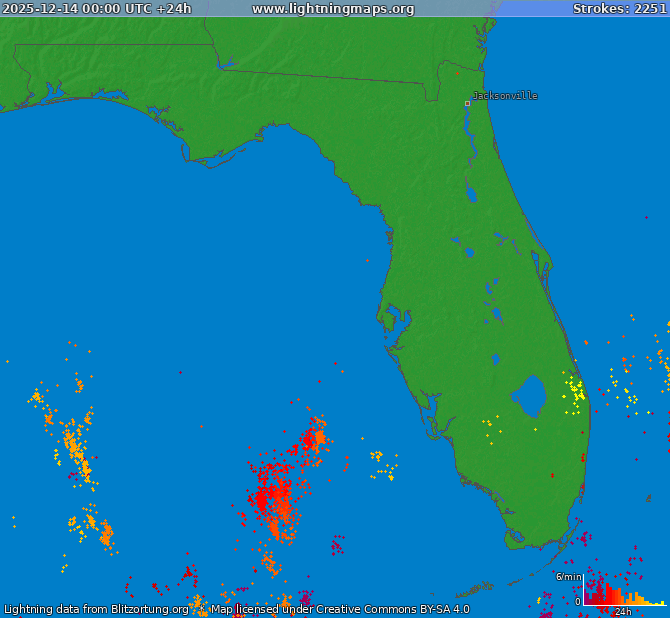Click the Strokes: 2251 counter
This screenshot has width=670, height=618.
point(620,9)
